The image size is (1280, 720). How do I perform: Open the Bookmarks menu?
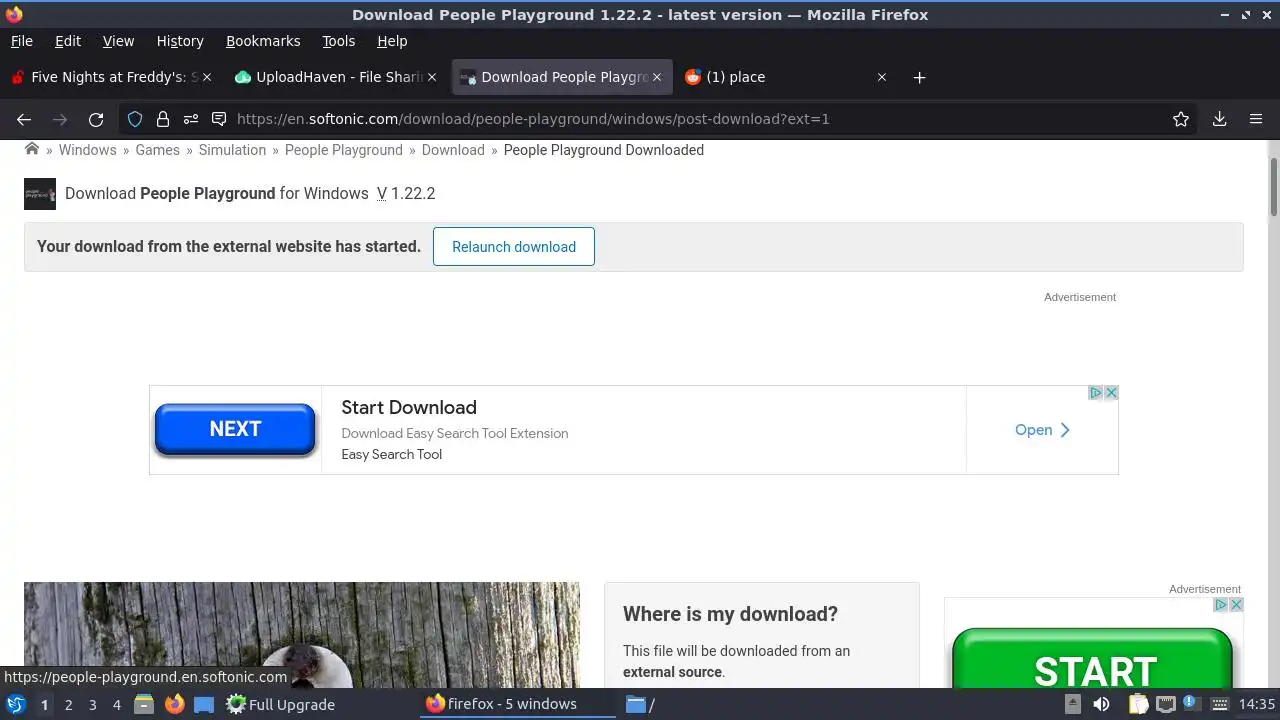pyautogui.click(x=263, y=41)
